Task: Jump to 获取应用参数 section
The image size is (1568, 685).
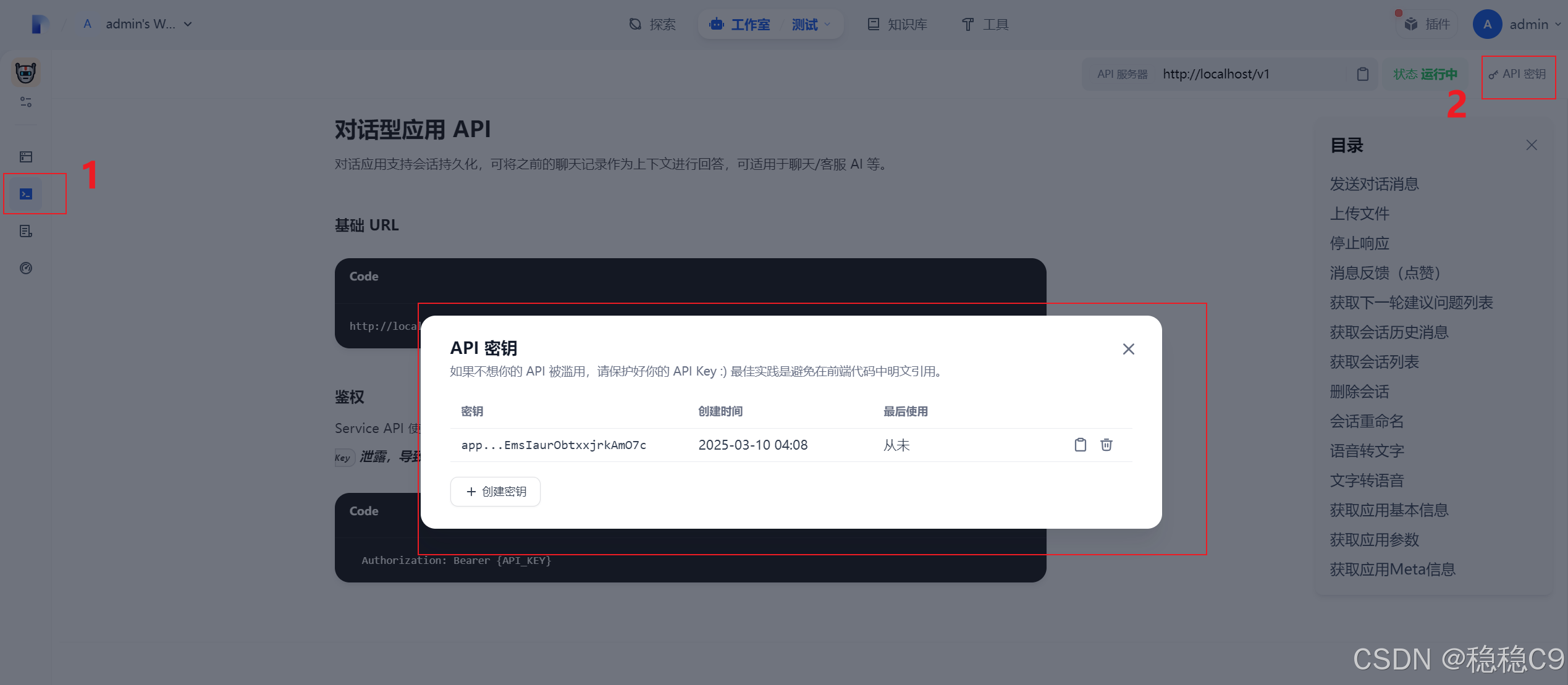Action: click(x=1374, y=540)
